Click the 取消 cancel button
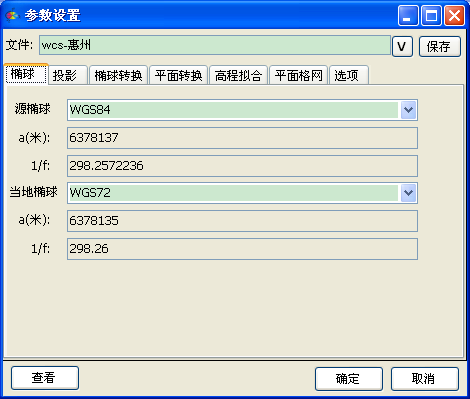 (x=425, y=379)
